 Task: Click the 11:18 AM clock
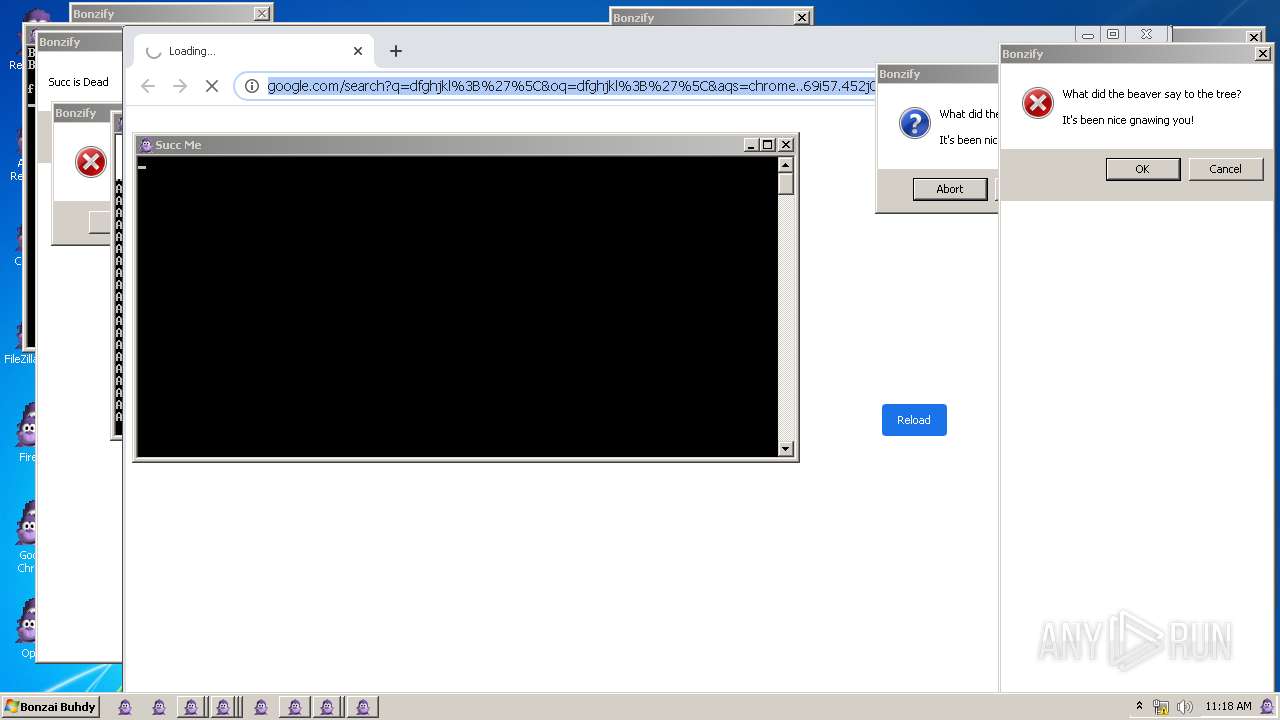[1228, 706]
